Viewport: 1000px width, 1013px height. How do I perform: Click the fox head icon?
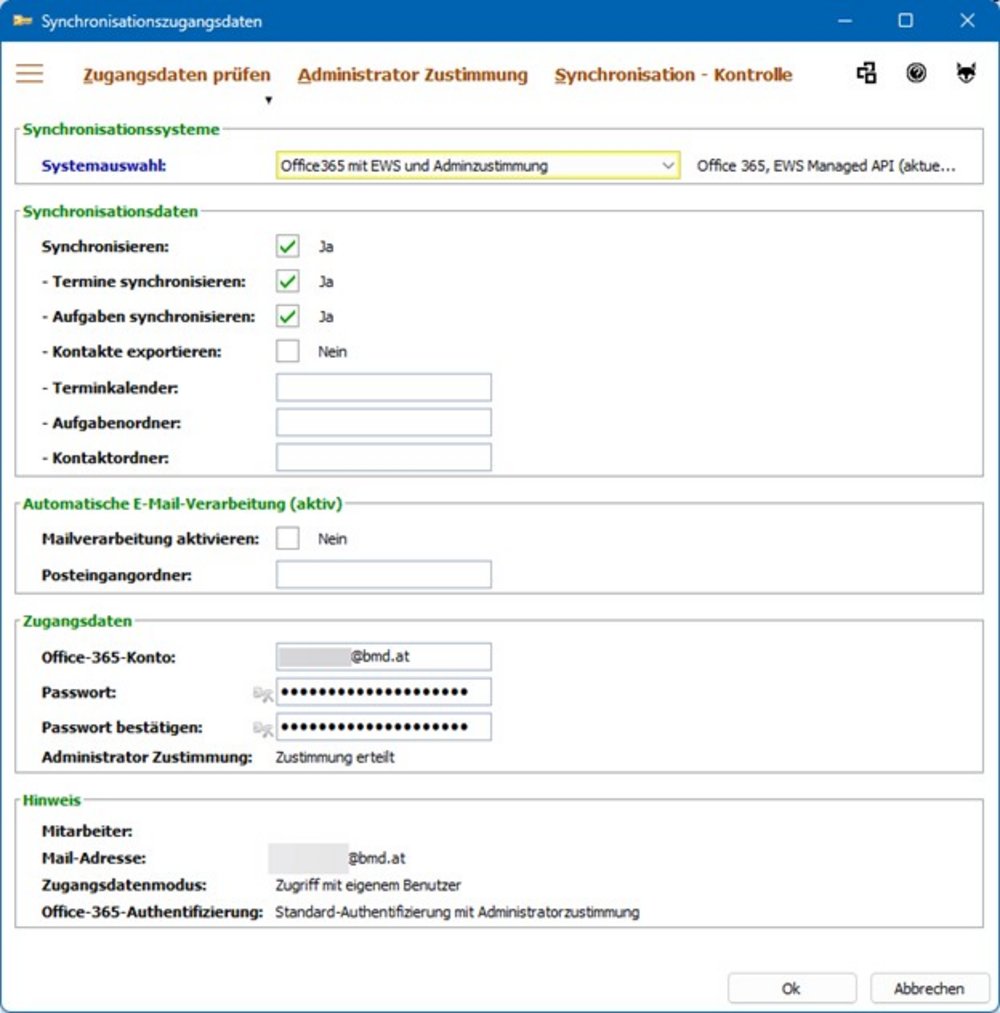pyautogui.click(x=965, y=74)
